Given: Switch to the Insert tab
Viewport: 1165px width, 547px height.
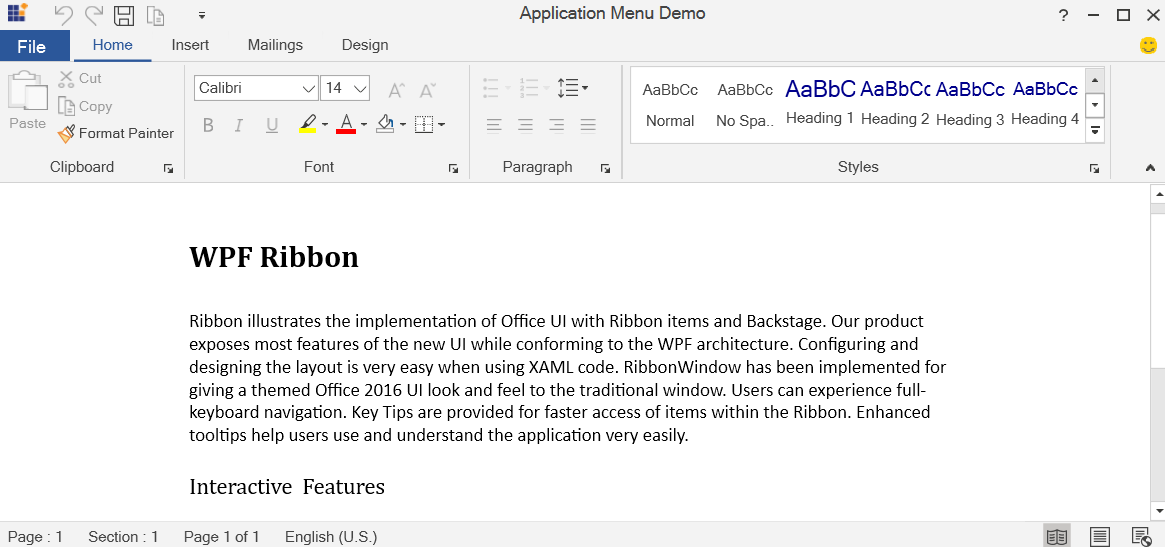Looking at the screenshot, I should pos(190,45).
